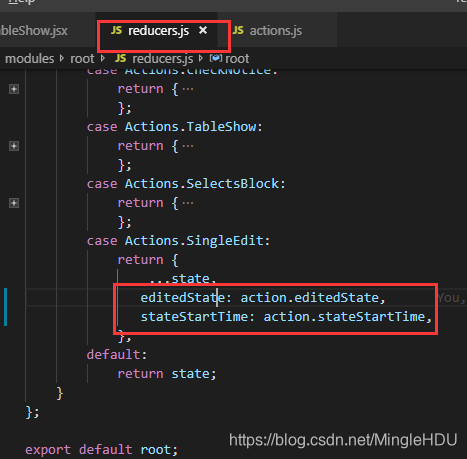Click the 'default:' keyword line
The image size is (467, 459).
[117, 355]
